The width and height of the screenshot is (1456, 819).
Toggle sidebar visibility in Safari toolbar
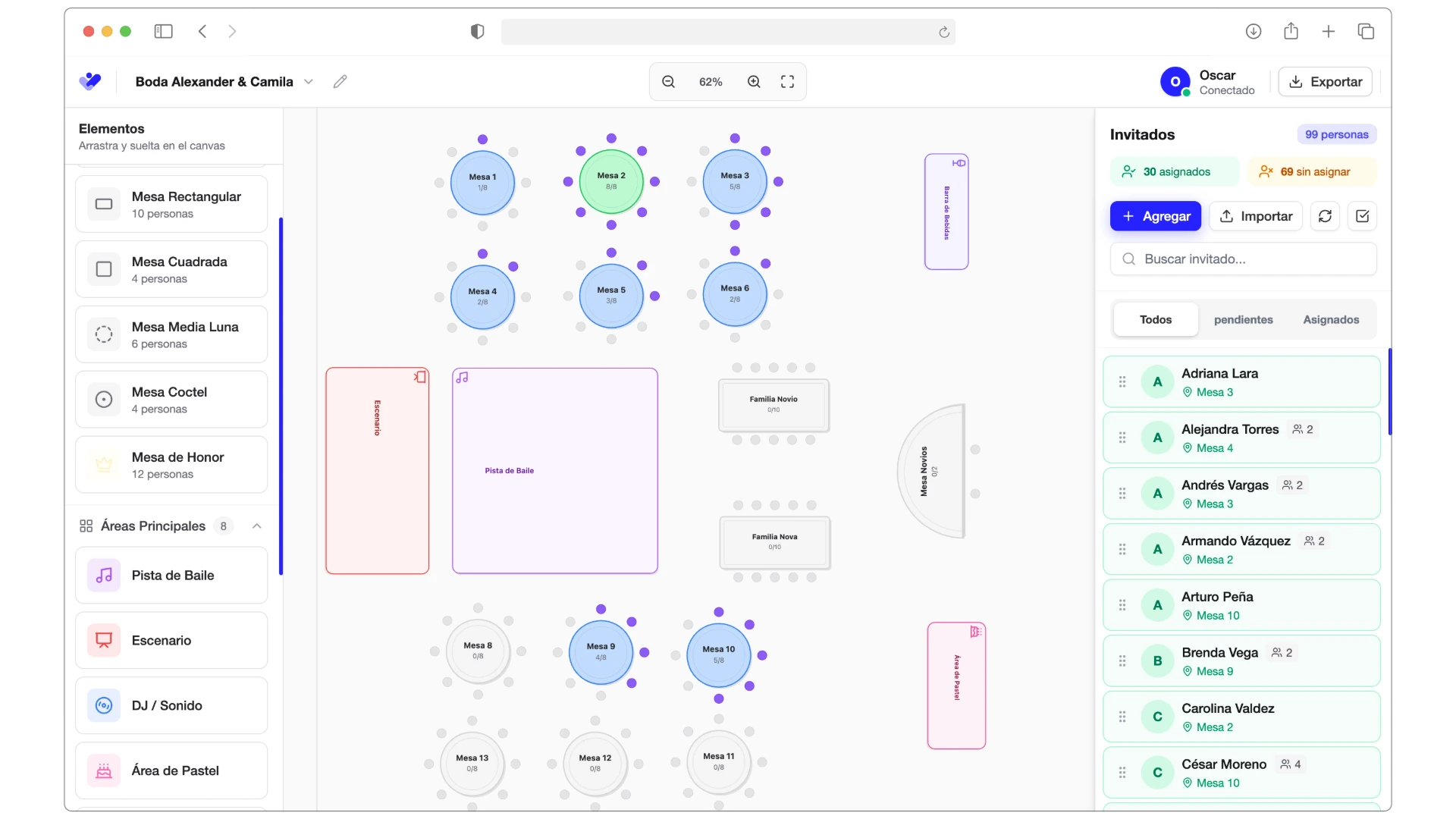pyautogui.click(x=164, y=31)
